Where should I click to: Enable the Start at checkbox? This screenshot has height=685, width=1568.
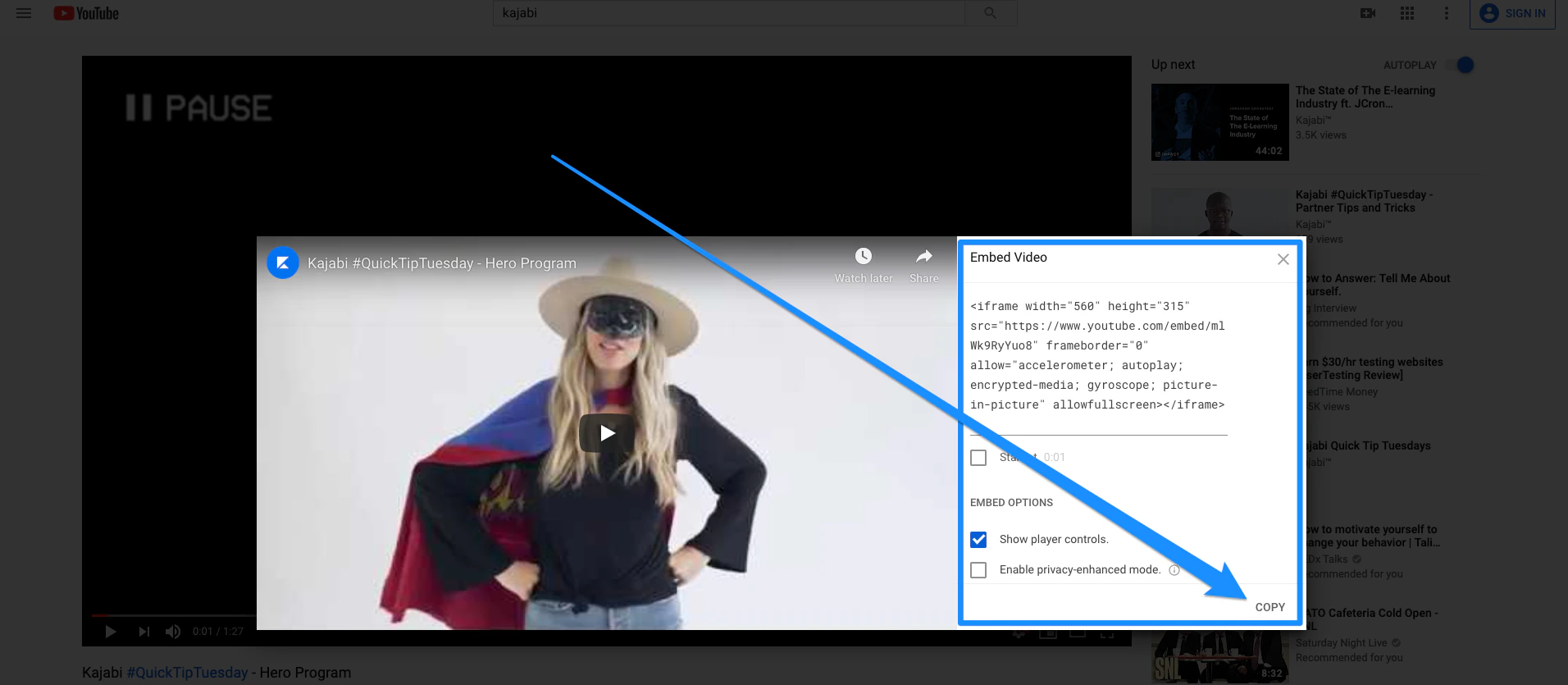(x=978, y=458)
